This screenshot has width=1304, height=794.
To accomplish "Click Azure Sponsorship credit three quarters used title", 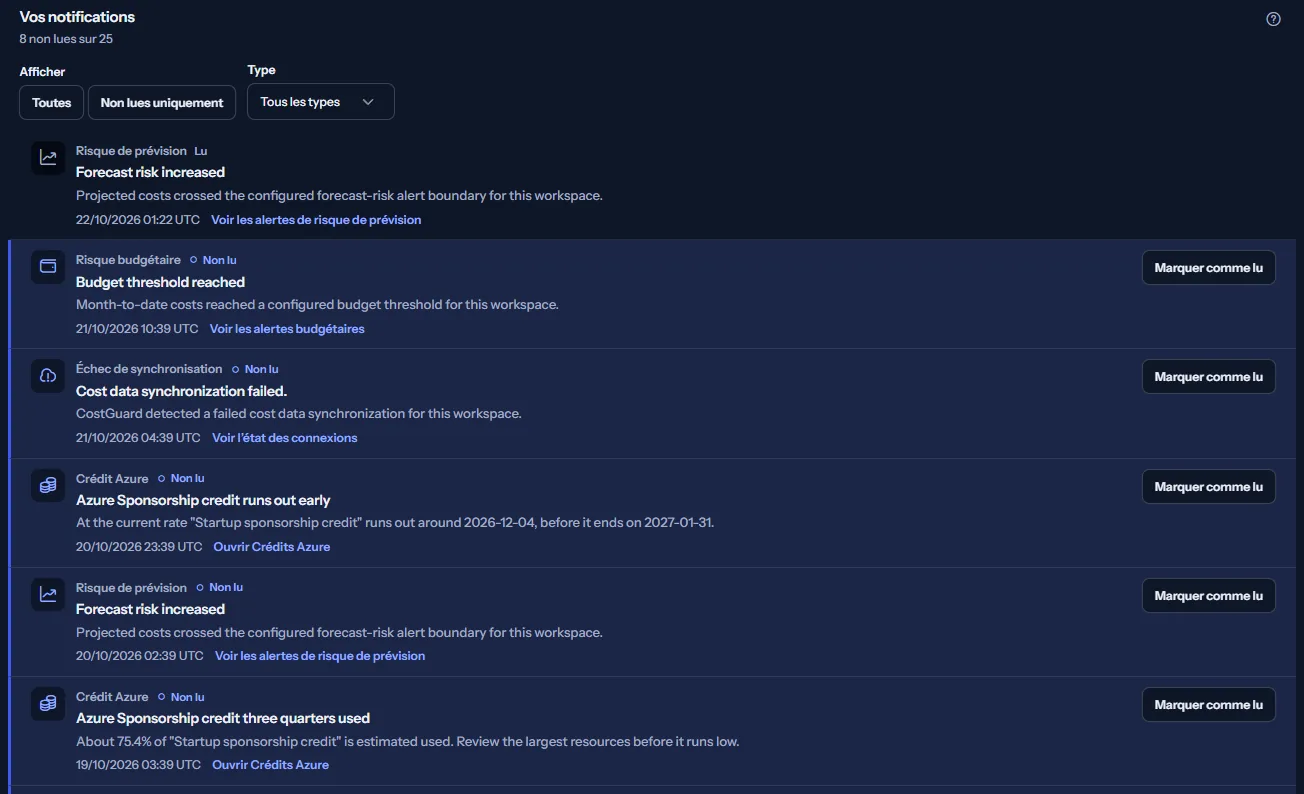I will pyautogui.click(x=223, y=718).
